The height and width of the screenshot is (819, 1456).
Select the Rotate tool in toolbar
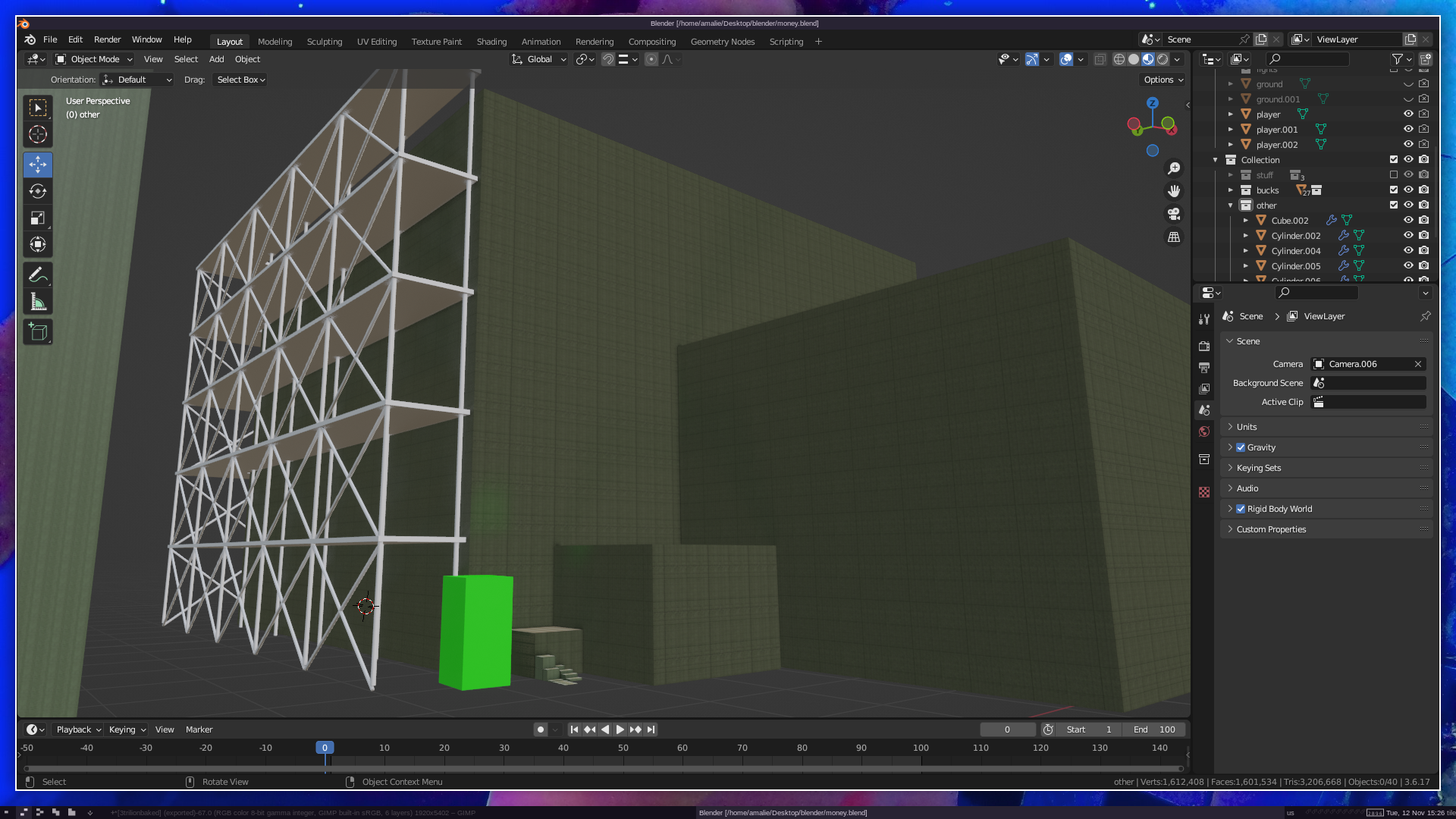tap(38, 191)
